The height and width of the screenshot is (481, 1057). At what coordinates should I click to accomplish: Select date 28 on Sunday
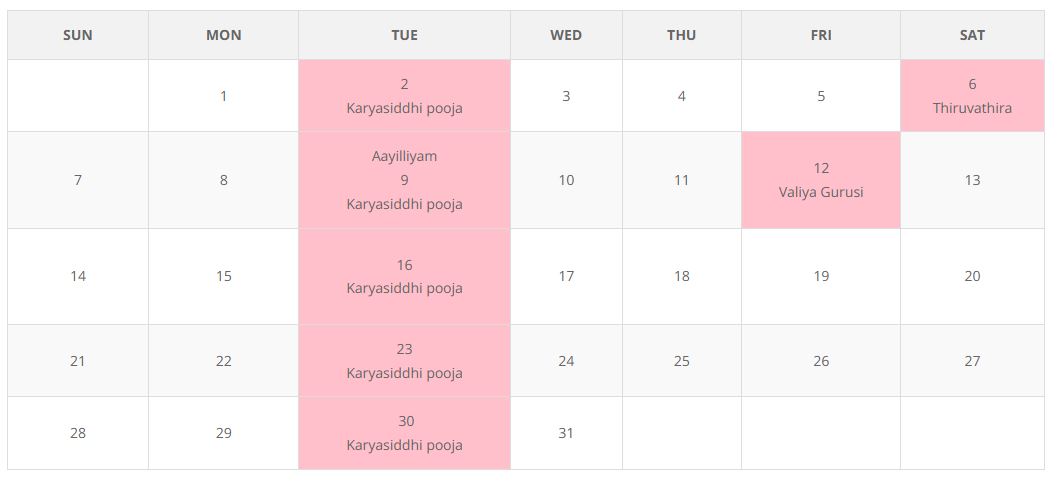[x=78, y=433]
